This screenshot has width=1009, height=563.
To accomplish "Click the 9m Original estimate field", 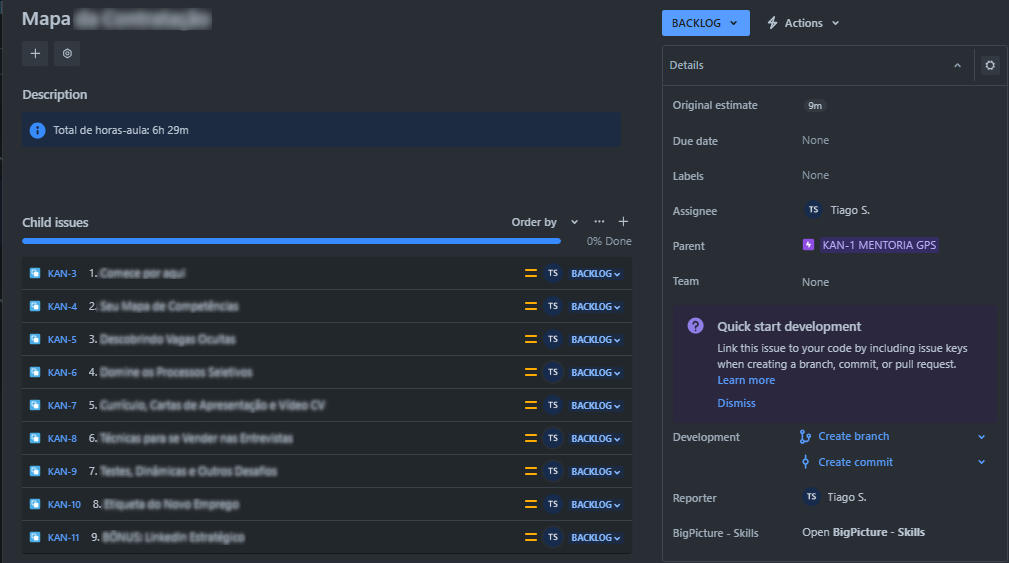I will click(815, 106).
